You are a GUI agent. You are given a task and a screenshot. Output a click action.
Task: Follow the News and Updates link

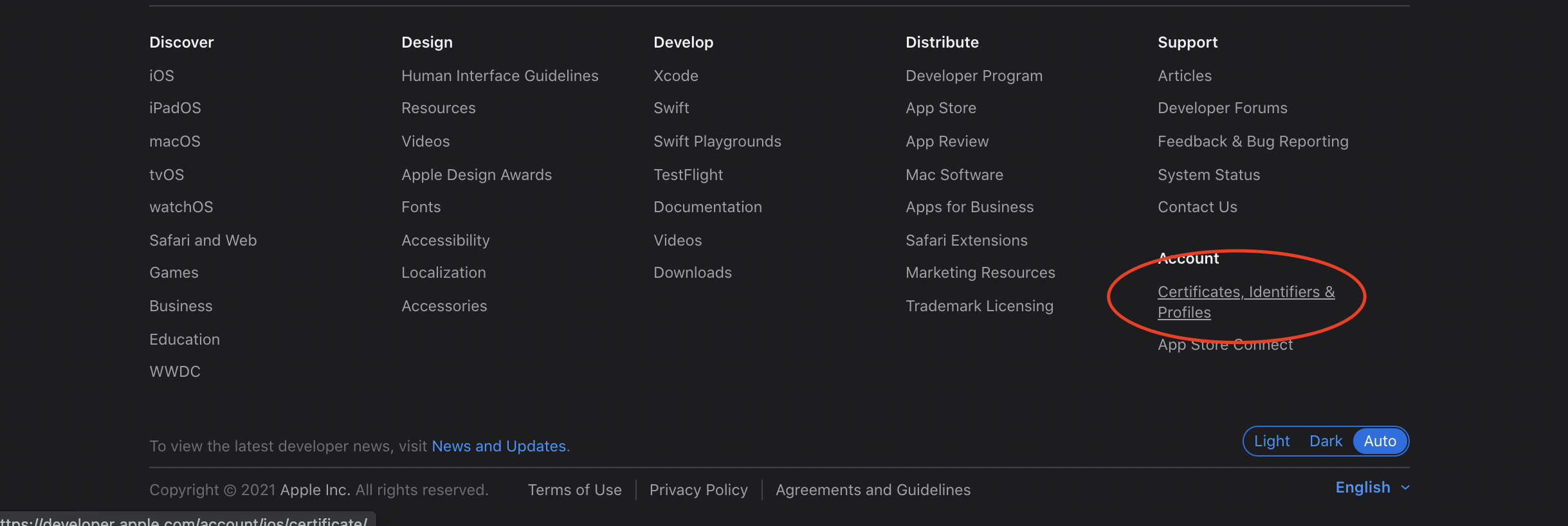pos(499,446)
